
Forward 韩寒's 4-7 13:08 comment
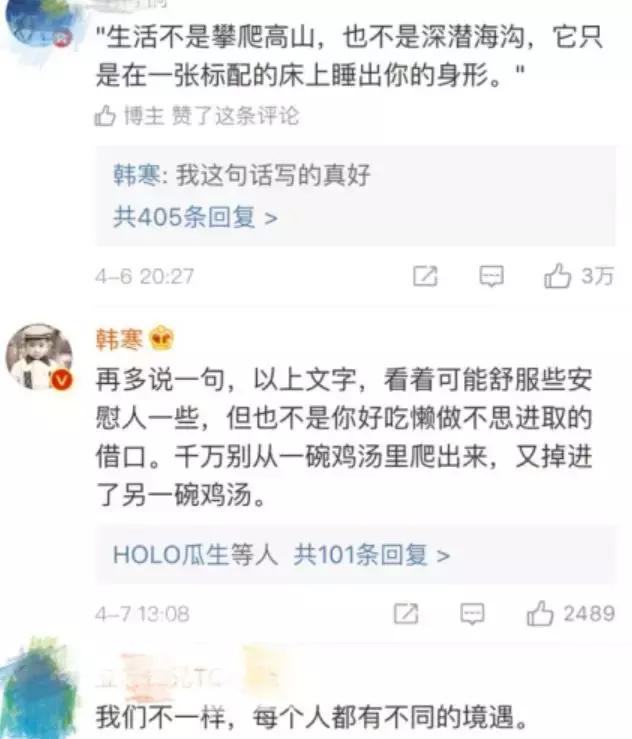pos(406,614)
